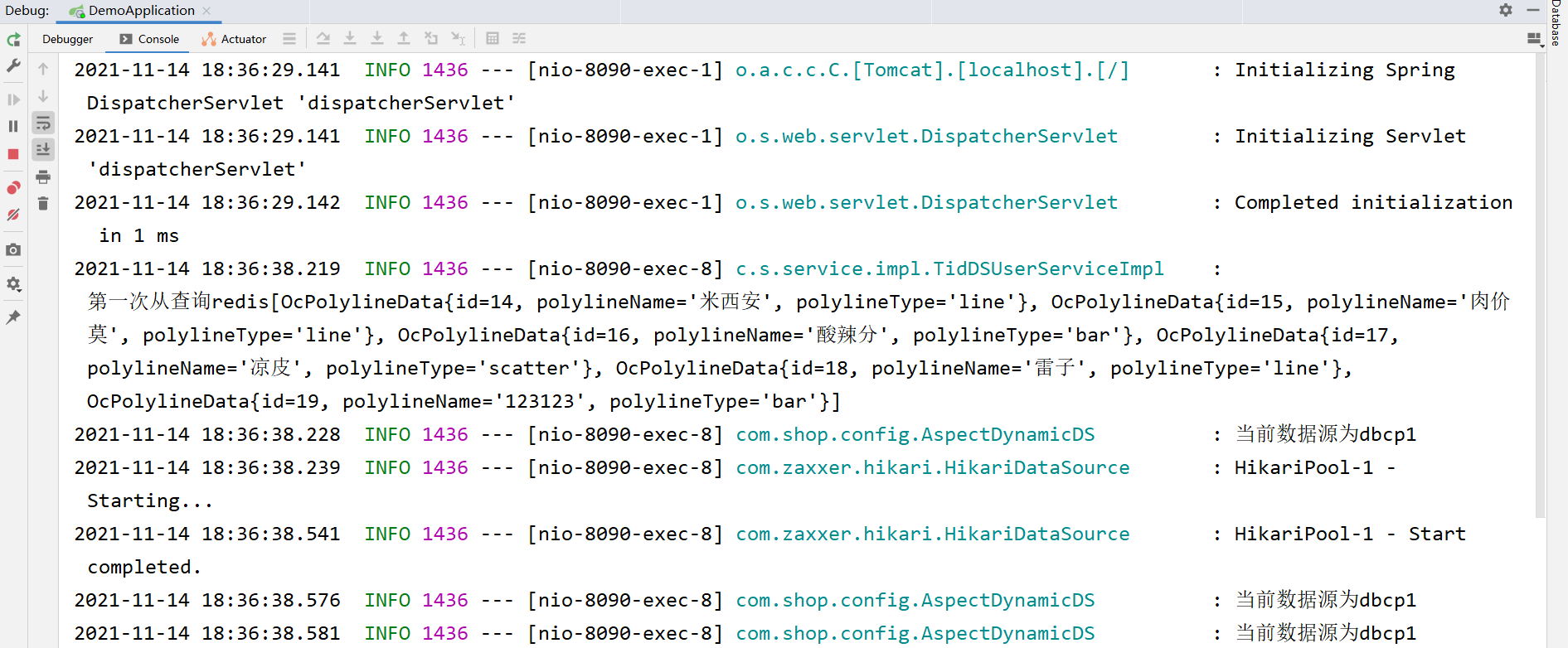
Task: Click DispatcherServlet 'dispatcherServlet' continuation line
Action: 301,103
